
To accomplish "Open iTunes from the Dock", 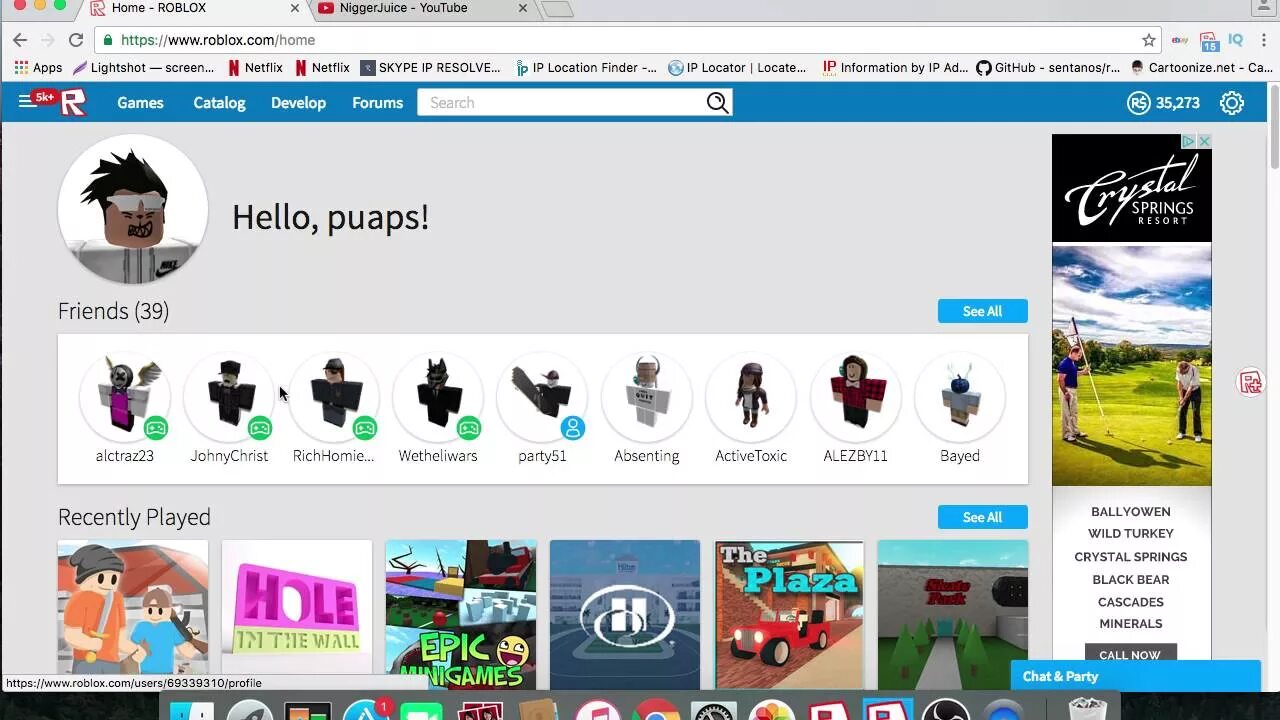I will (x=597, y=709).
